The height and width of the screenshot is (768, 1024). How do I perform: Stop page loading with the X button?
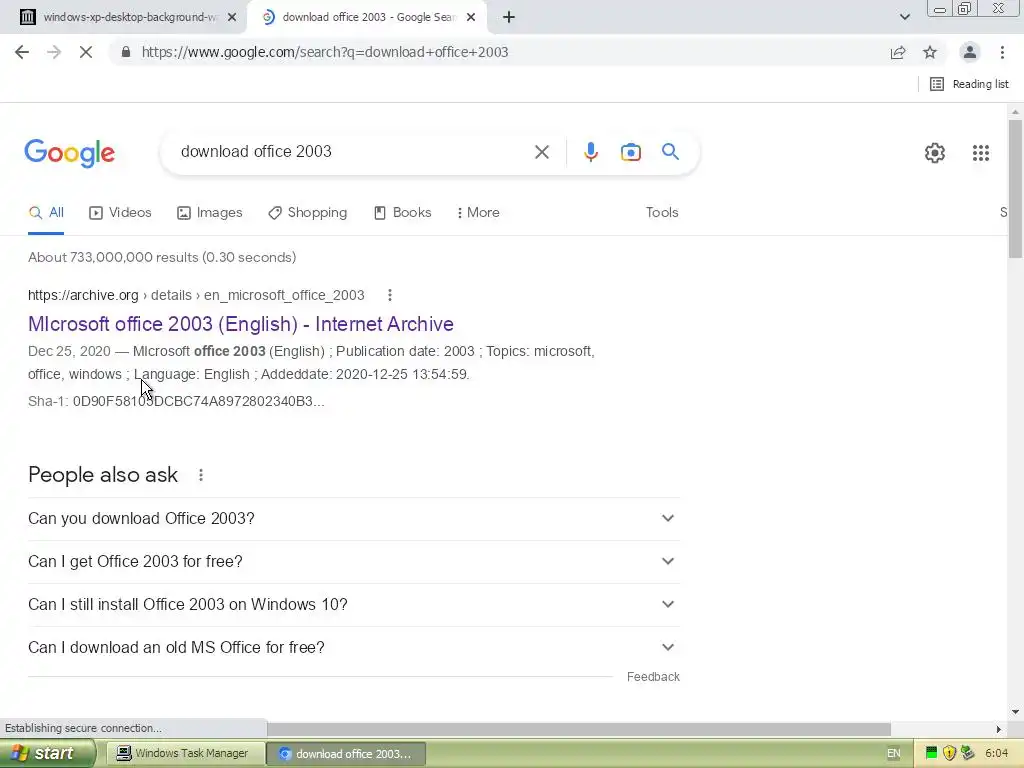pos(86,52)
